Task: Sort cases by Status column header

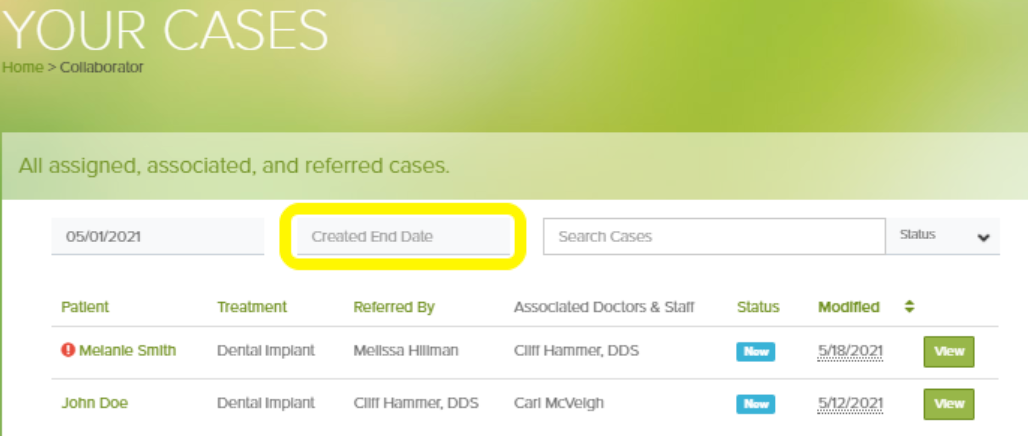Action: pos(758,307)
